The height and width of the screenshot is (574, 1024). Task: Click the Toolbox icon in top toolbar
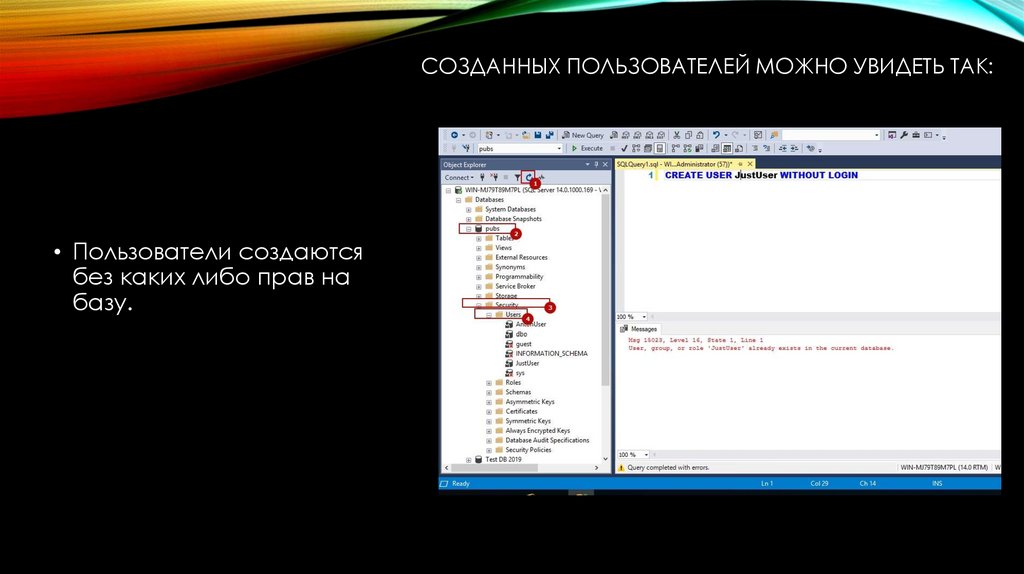point(916,135)
